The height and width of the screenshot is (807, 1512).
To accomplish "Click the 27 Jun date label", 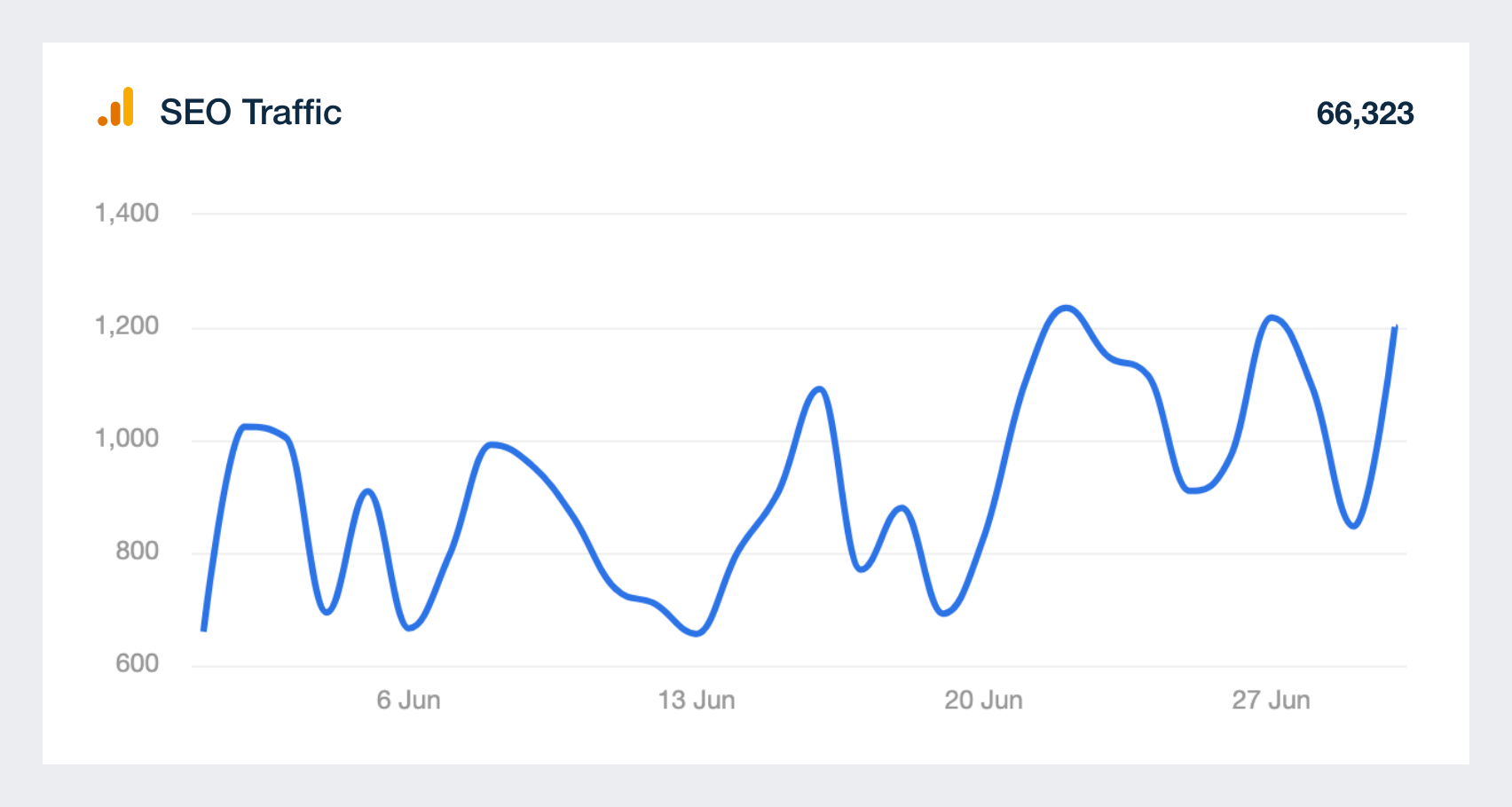I will tap(1271, 701).
